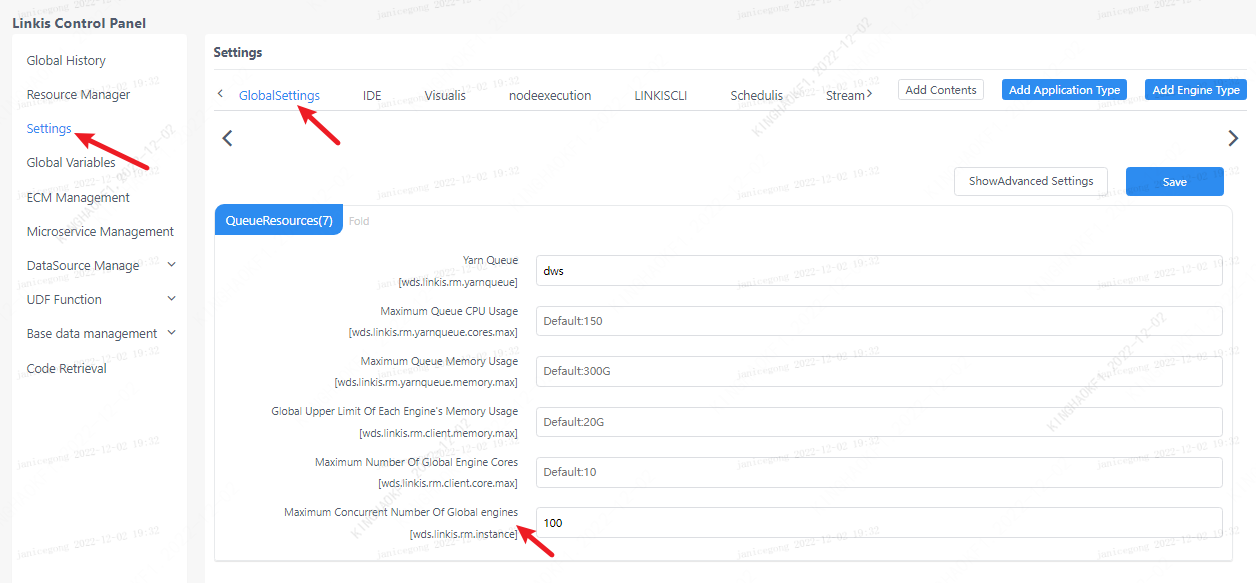The image size is (1256, 583).
Task: Click the left arrow beside GlobalSettings tab
Action: [220, 94]
